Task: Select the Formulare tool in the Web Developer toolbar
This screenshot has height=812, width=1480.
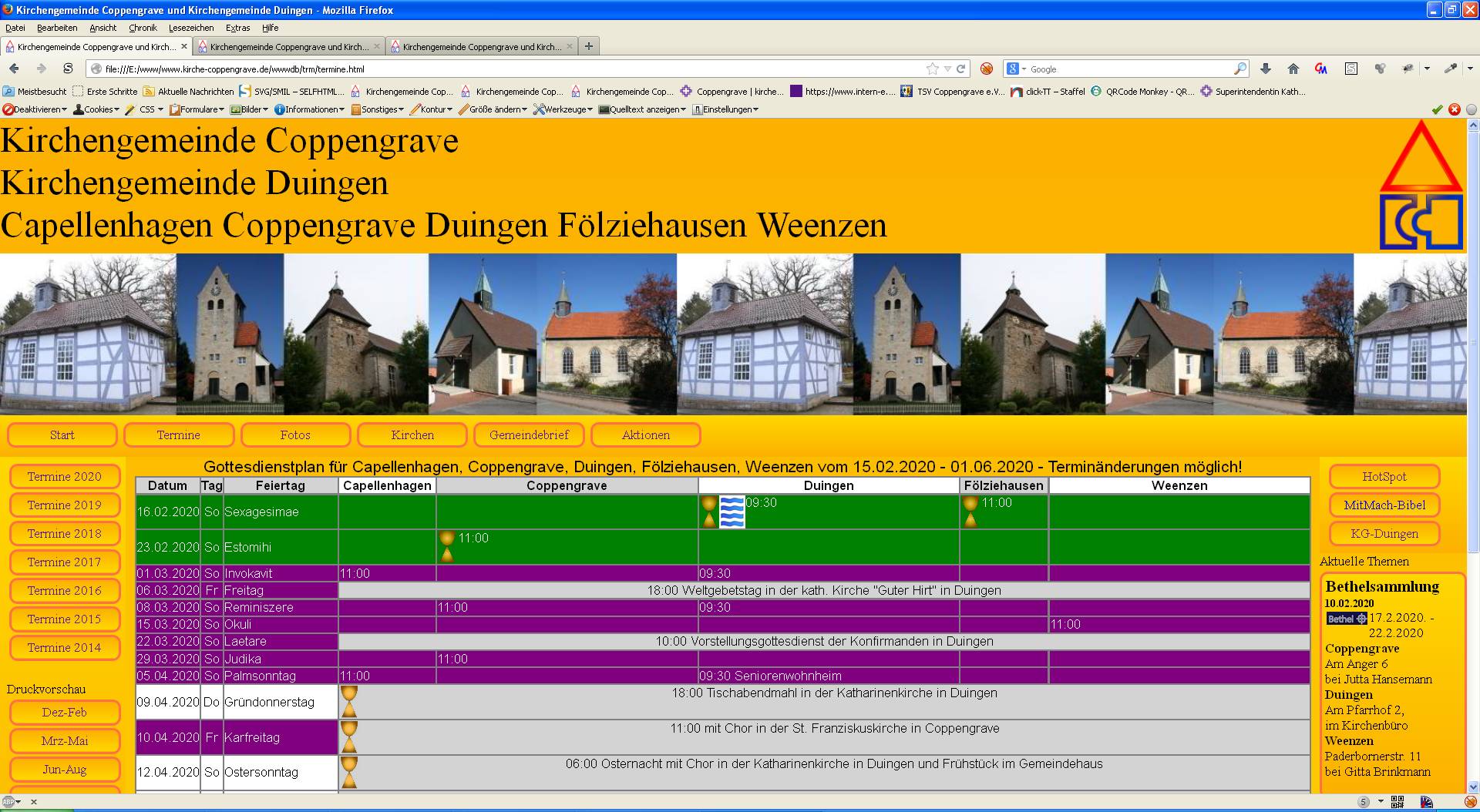Action: pos(198,109)
